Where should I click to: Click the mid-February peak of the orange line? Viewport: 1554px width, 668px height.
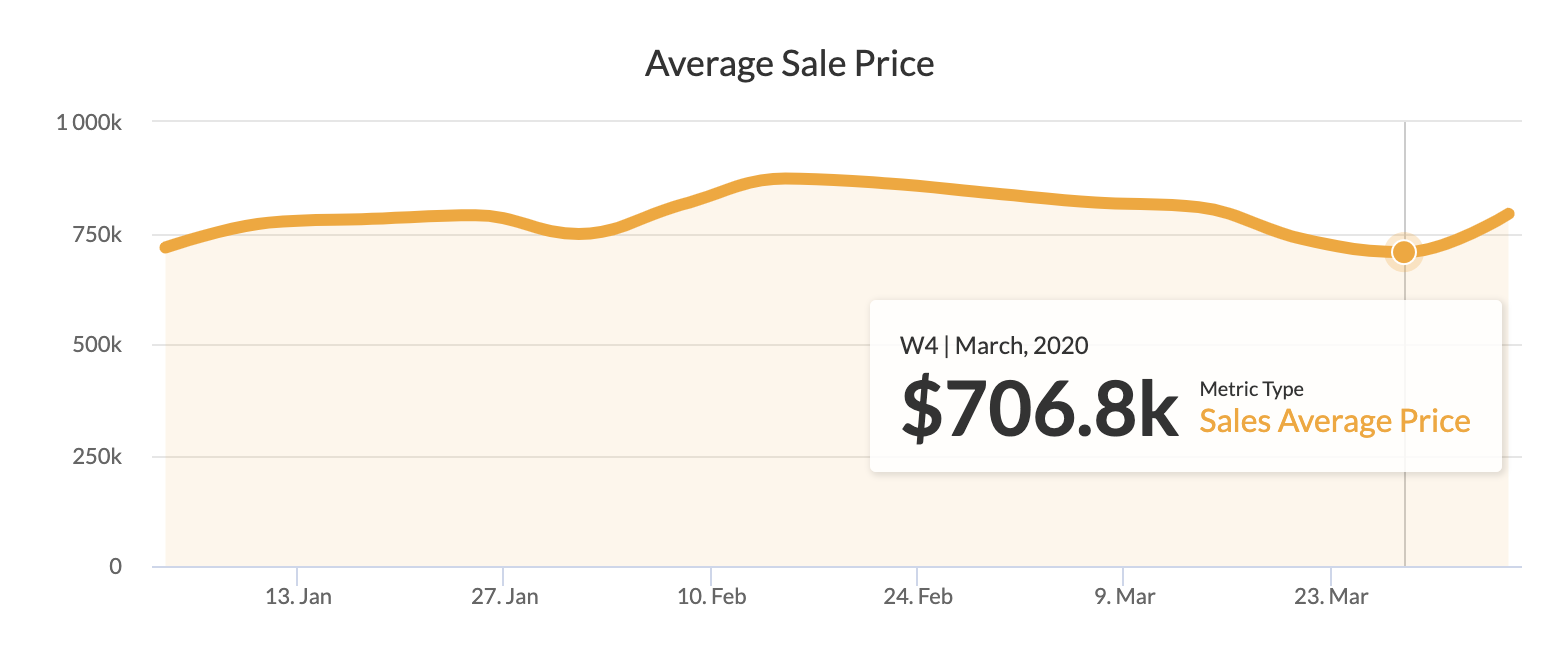click(x=785, y=179)
